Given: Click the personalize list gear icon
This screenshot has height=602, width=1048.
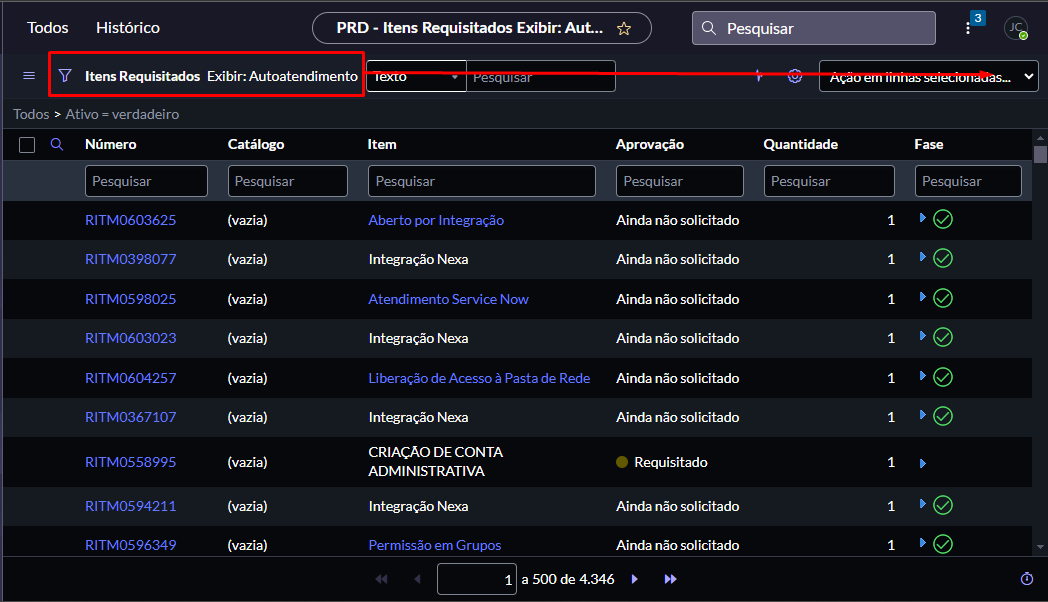Looking at the screenshot, I should click(794, 74).
